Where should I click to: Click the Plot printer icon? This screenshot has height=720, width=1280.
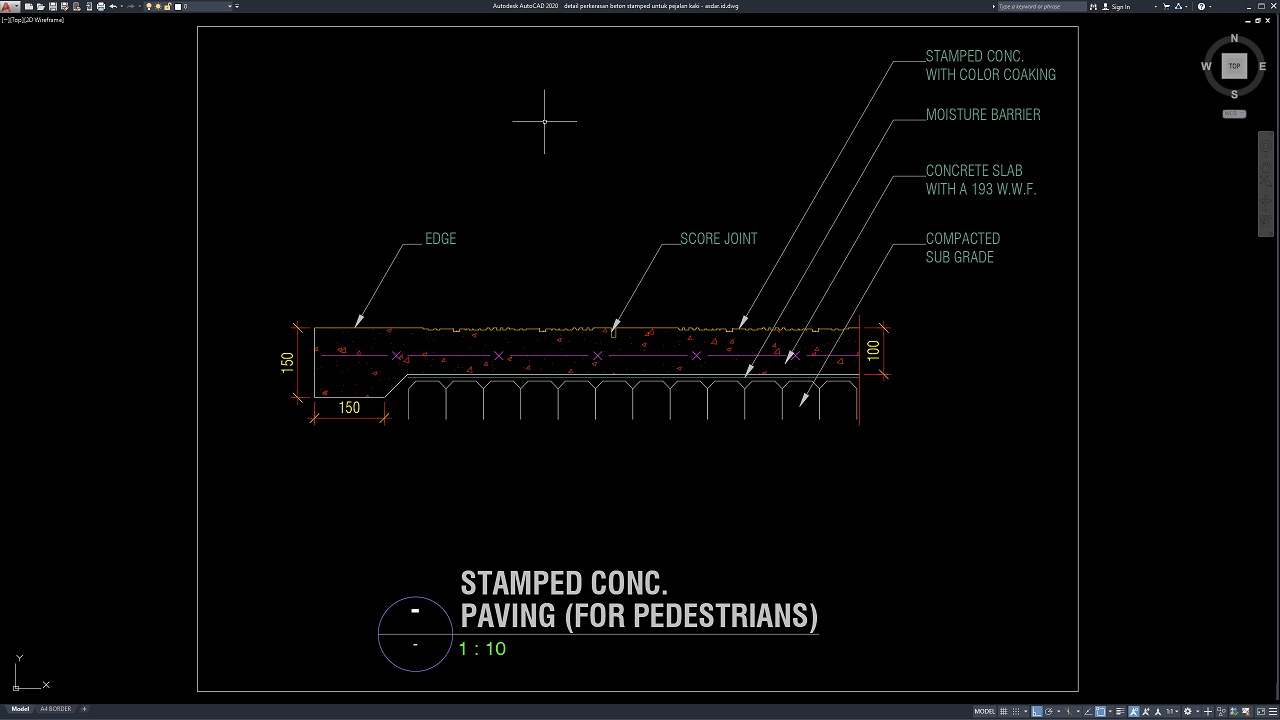point(100,6)
